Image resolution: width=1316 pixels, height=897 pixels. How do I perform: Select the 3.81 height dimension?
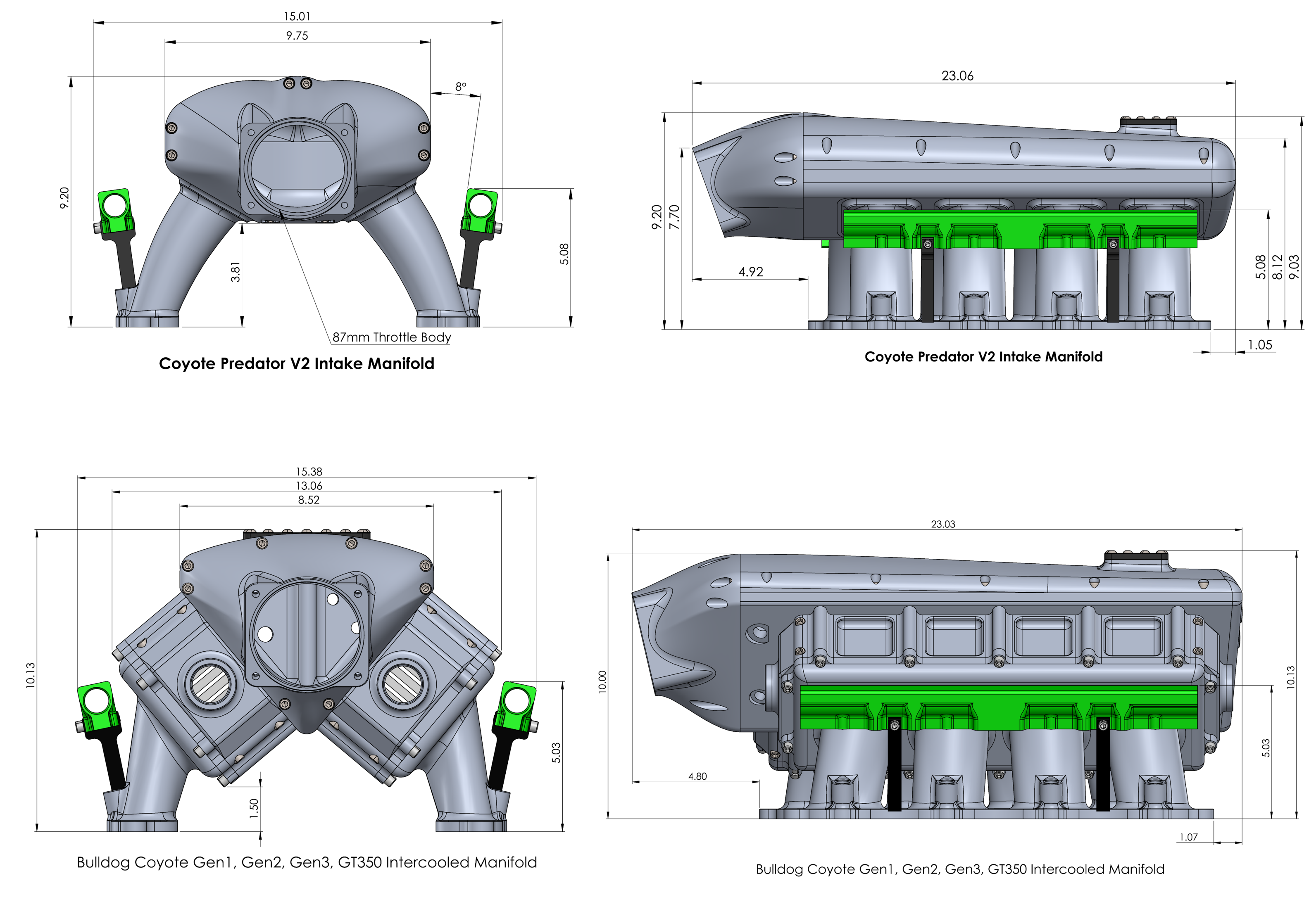(236, 272)
